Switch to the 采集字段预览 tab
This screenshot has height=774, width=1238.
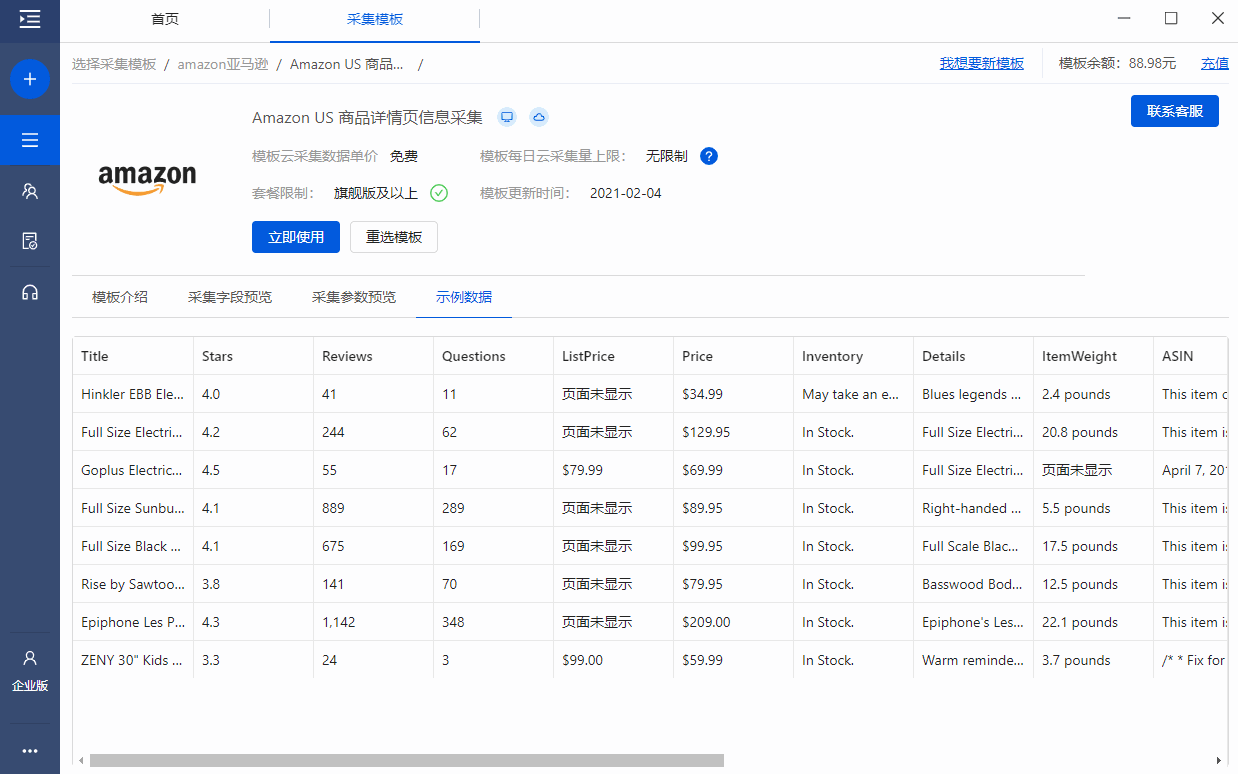tap(230, 297)
